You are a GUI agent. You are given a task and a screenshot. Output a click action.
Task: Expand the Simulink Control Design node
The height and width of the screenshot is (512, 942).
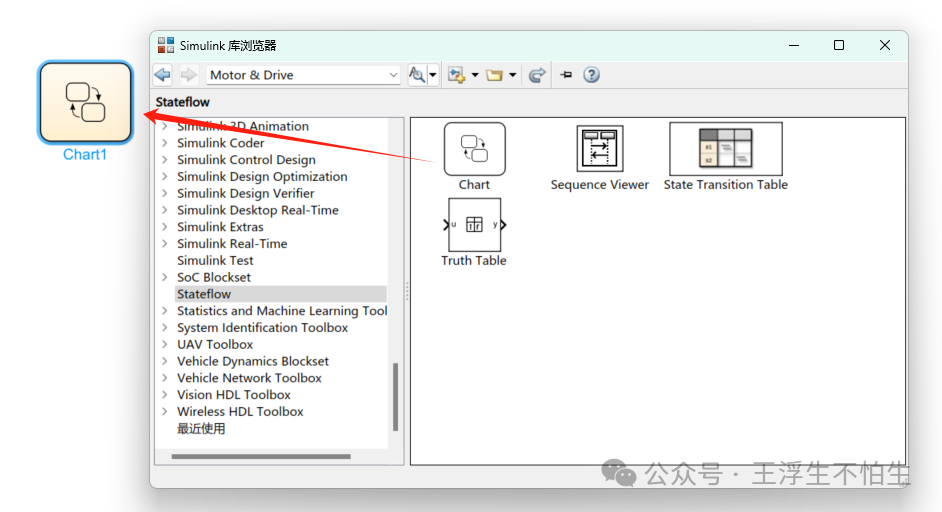[x=165, y=160]
